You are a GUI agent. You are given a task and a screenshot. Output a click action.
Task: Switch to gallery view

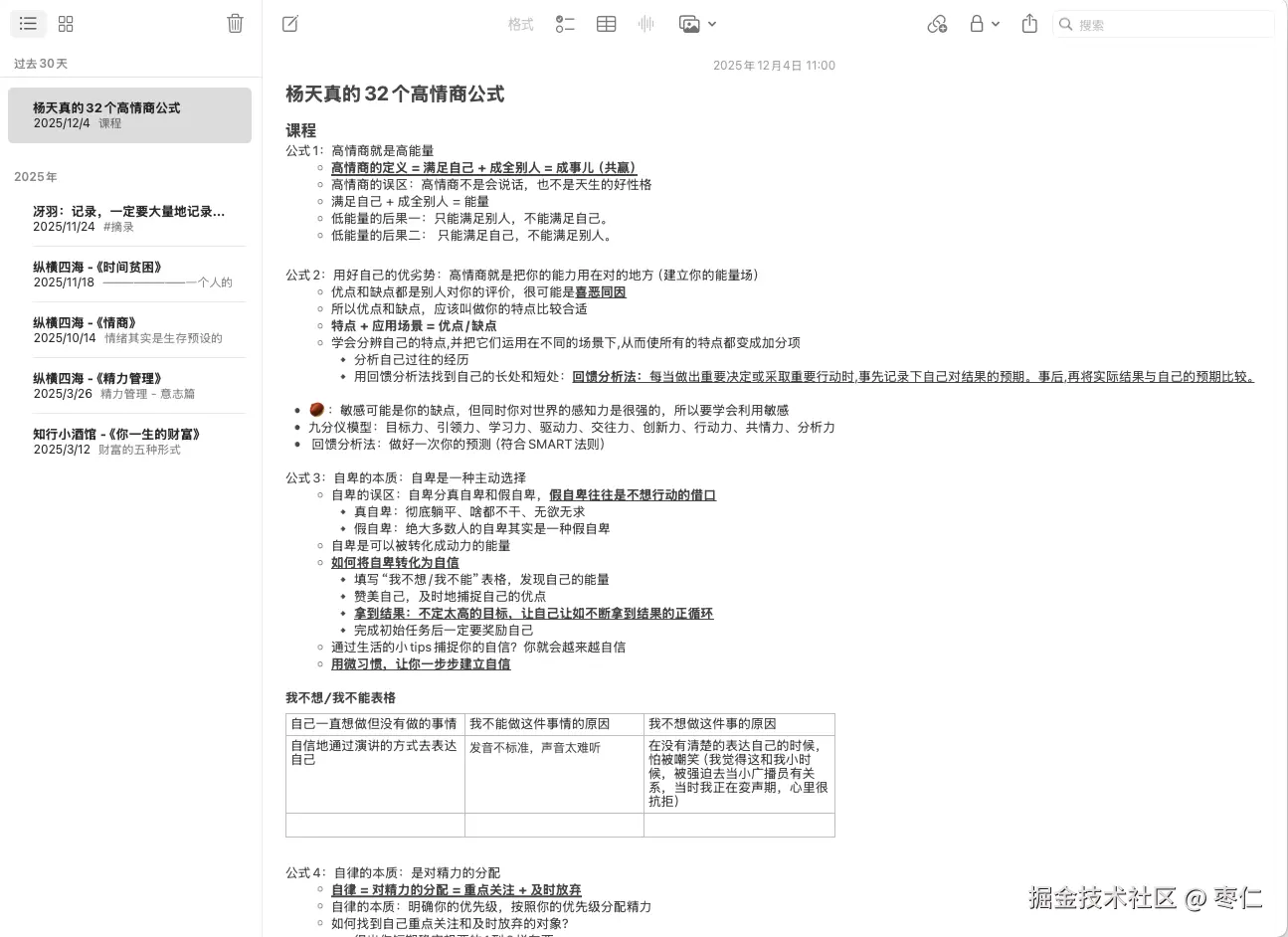66,23
